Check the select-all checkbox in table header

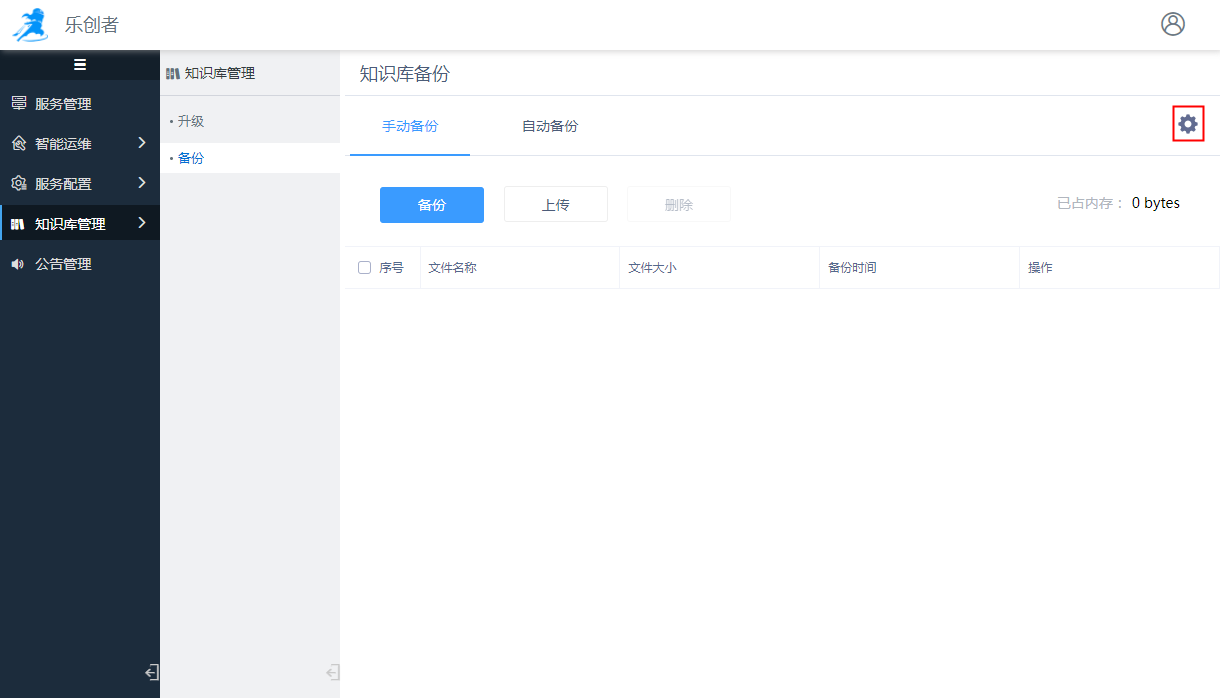click(365, 267)
